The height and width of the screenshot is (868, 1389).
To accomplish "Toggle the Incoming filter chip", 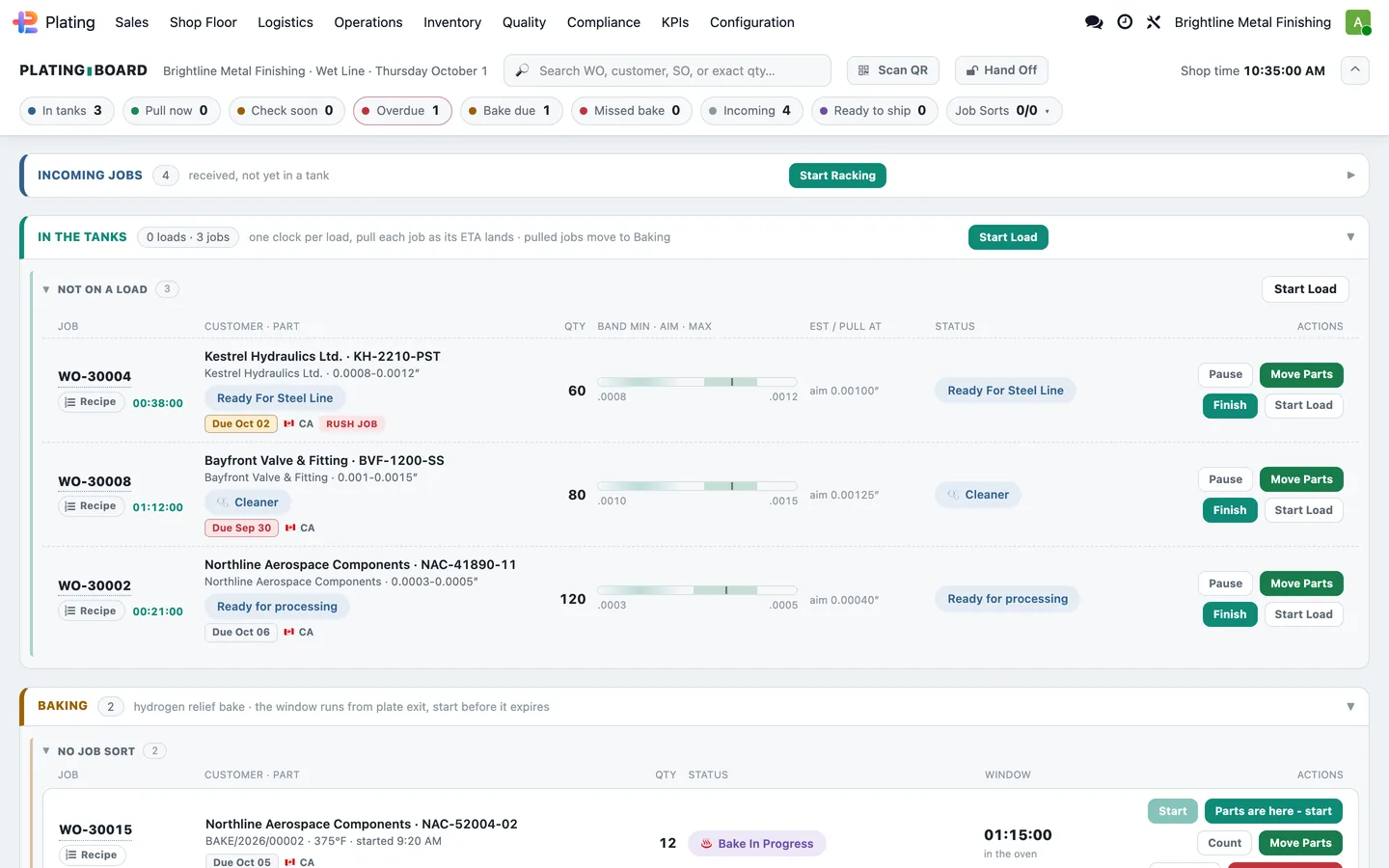I will [x=751, y=111].
